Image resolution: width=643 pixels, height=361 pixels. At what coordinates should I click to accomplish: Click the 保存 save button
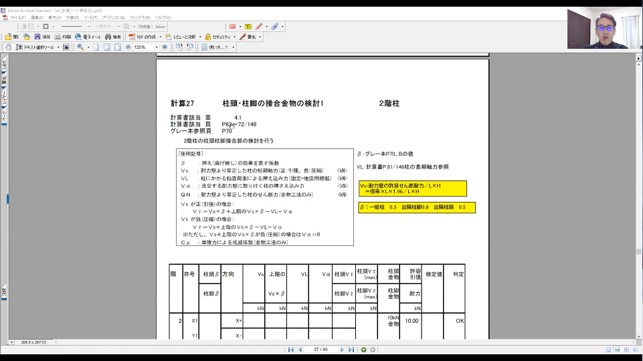click(x=42, y=37)
